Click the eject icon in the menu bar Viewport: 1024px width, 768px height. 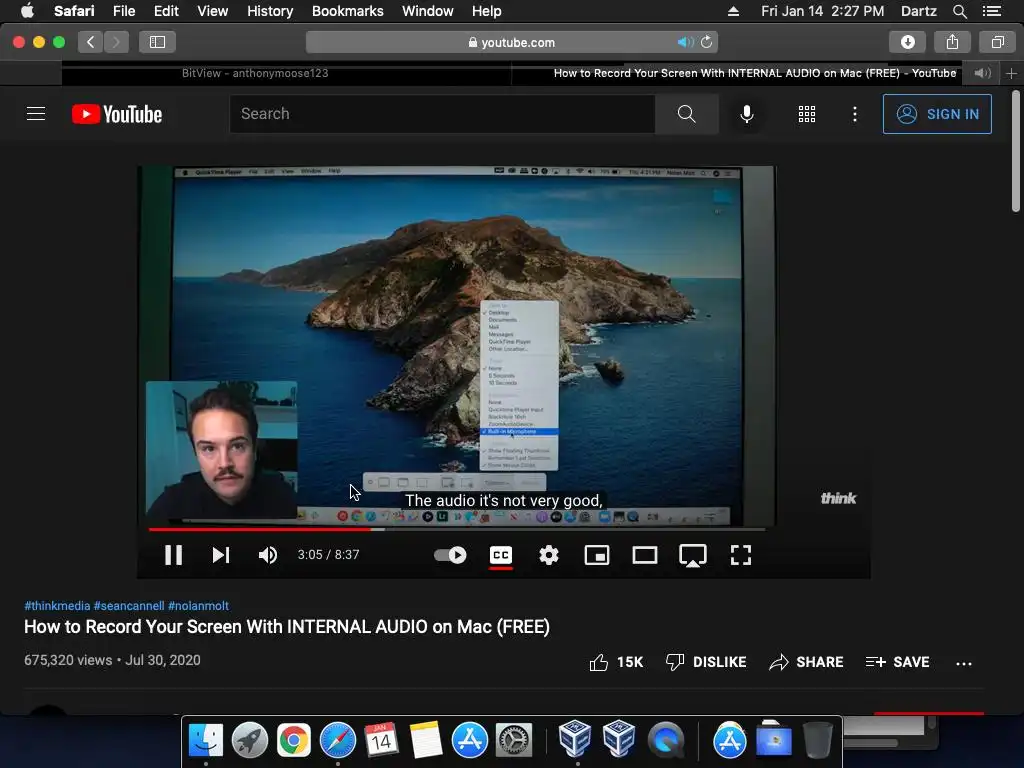point(733,11)
